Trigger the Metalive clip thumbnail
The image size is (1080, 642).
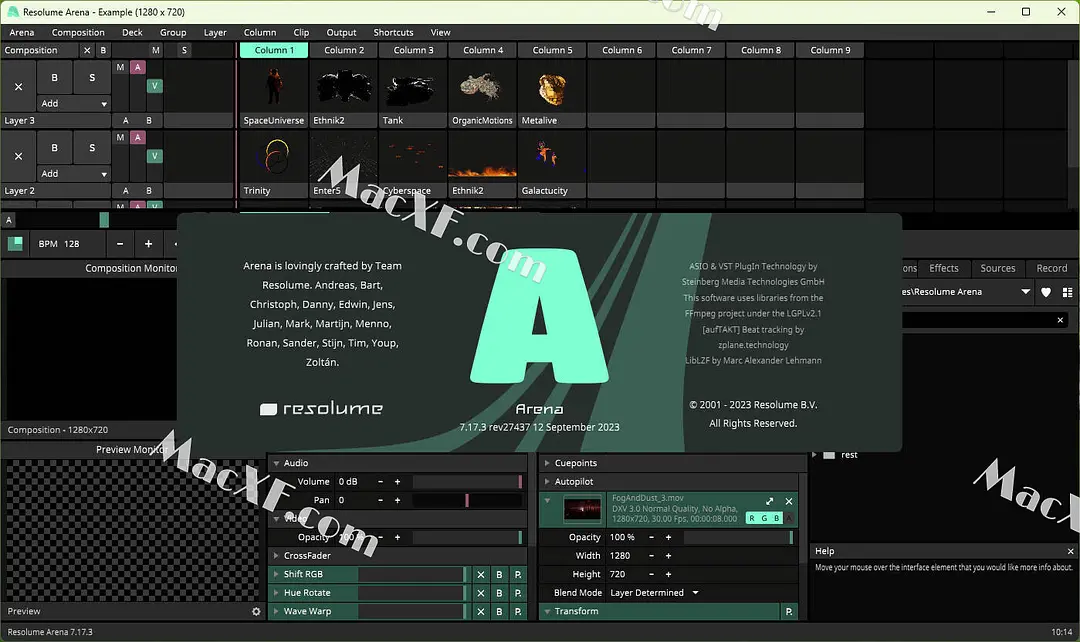[552, 87]
